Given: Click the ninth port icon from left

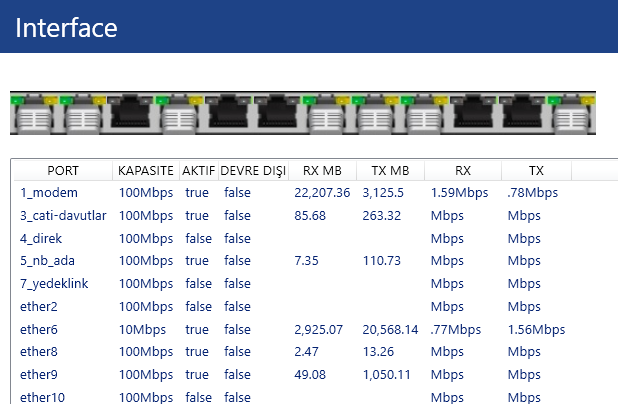Looking at the screenshot, I should [425, 114].
